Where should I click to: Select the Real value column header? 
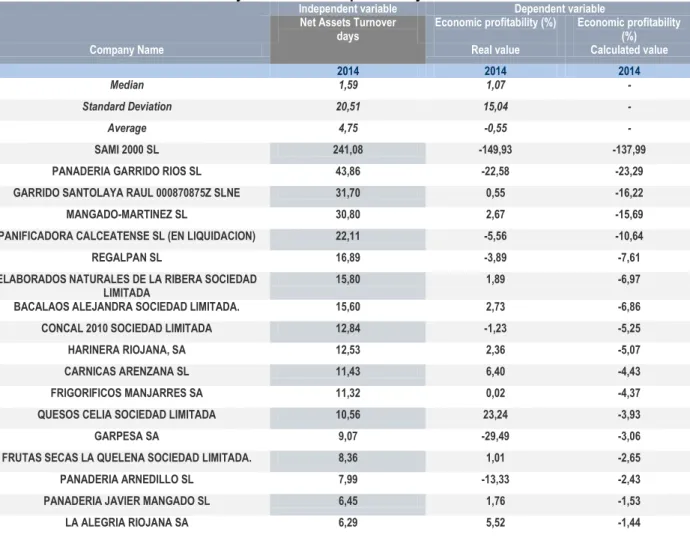tap(495, 50)
